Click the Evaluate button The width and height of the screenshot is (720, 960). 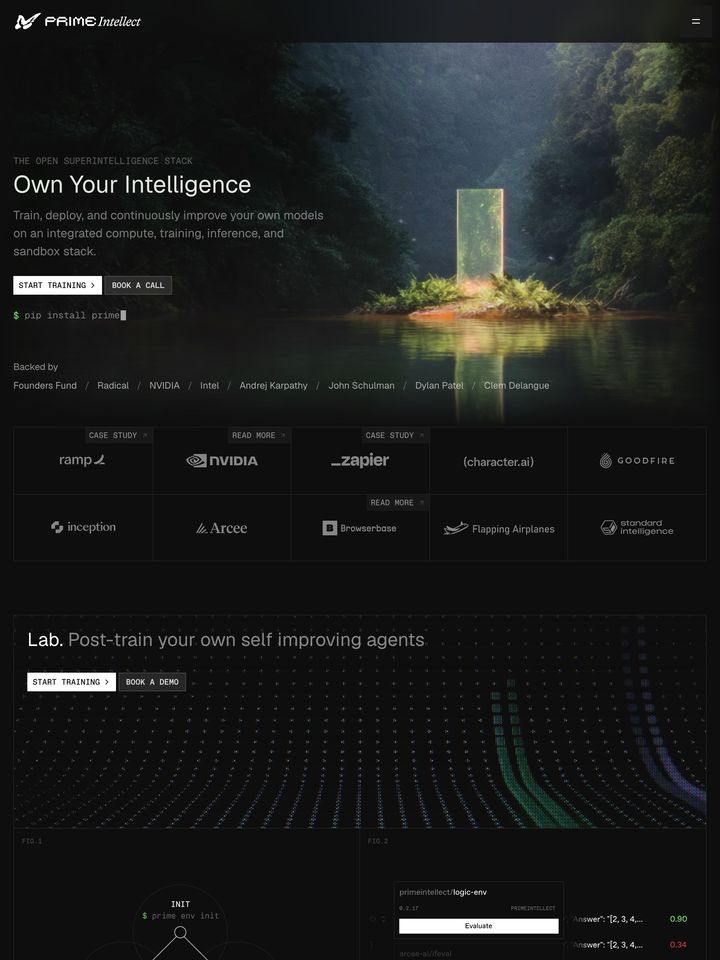479,926
